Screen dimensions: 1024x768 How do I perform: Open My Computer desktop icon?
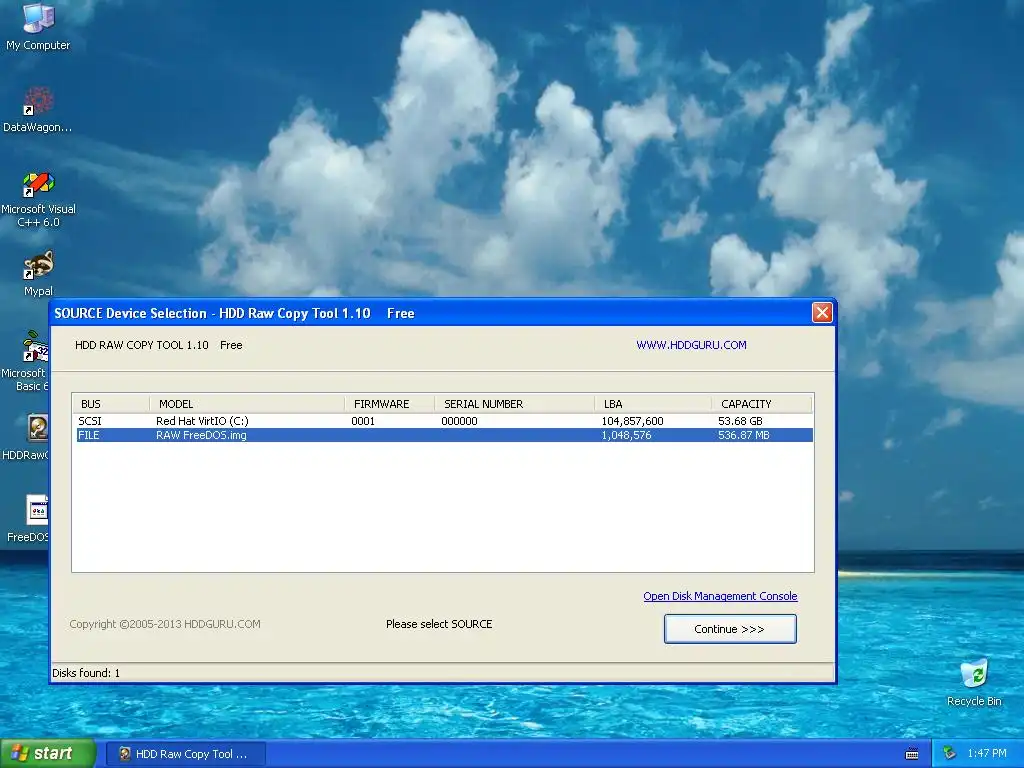(38, 26)
